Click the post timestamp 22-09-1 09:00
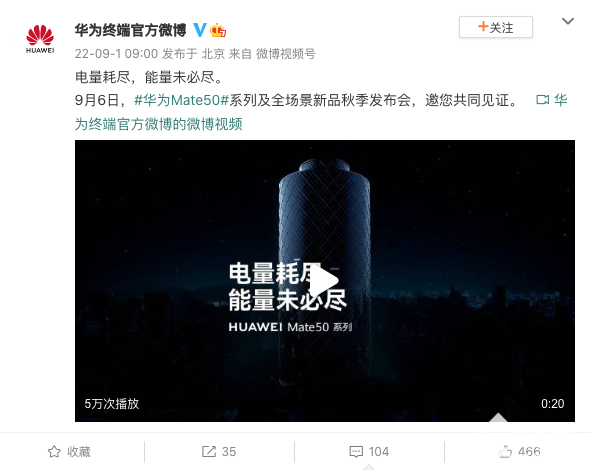The image size is (590, 470). 116,54
